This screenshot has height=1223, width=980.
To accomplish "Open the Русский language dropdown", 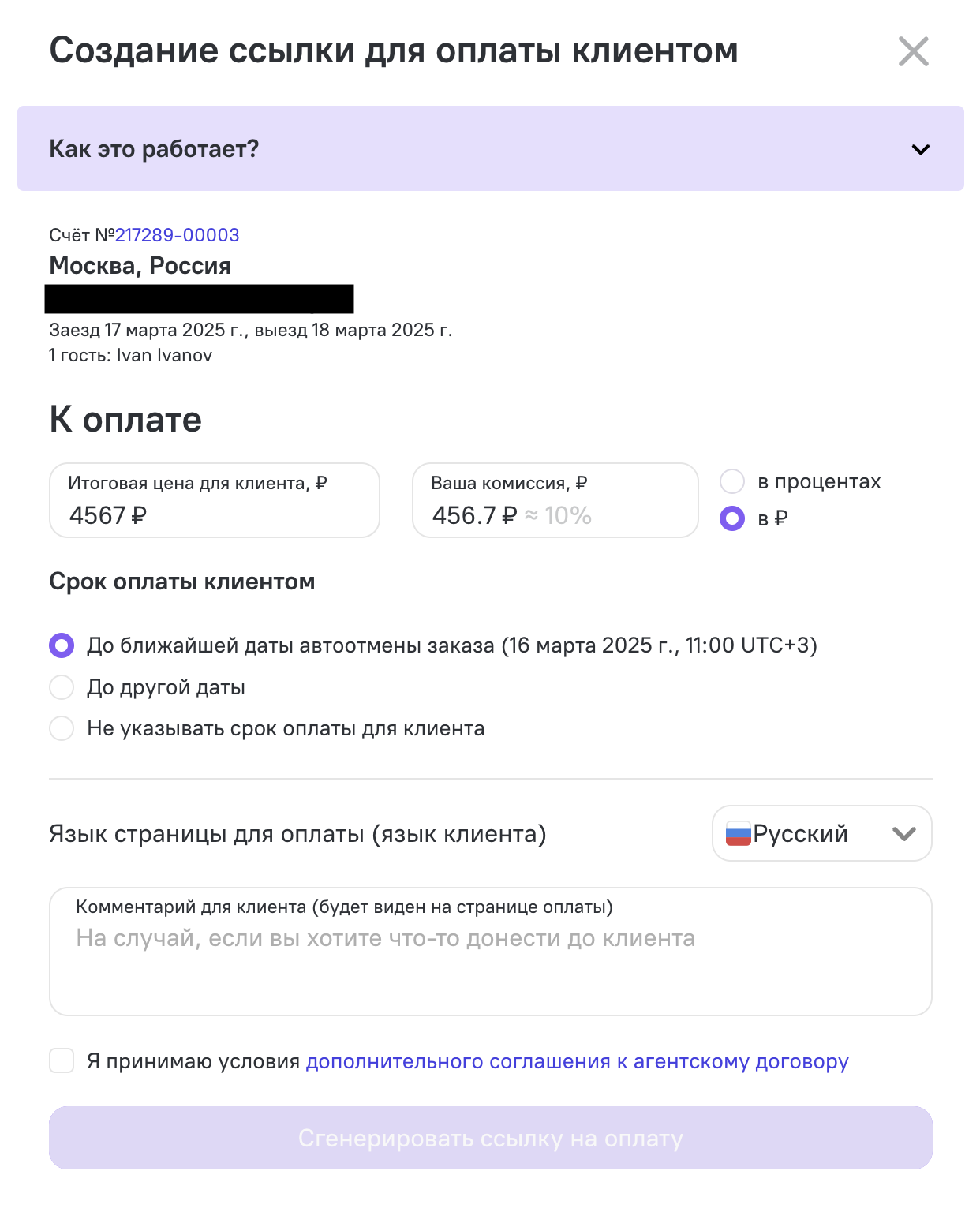I will [821, 833].
